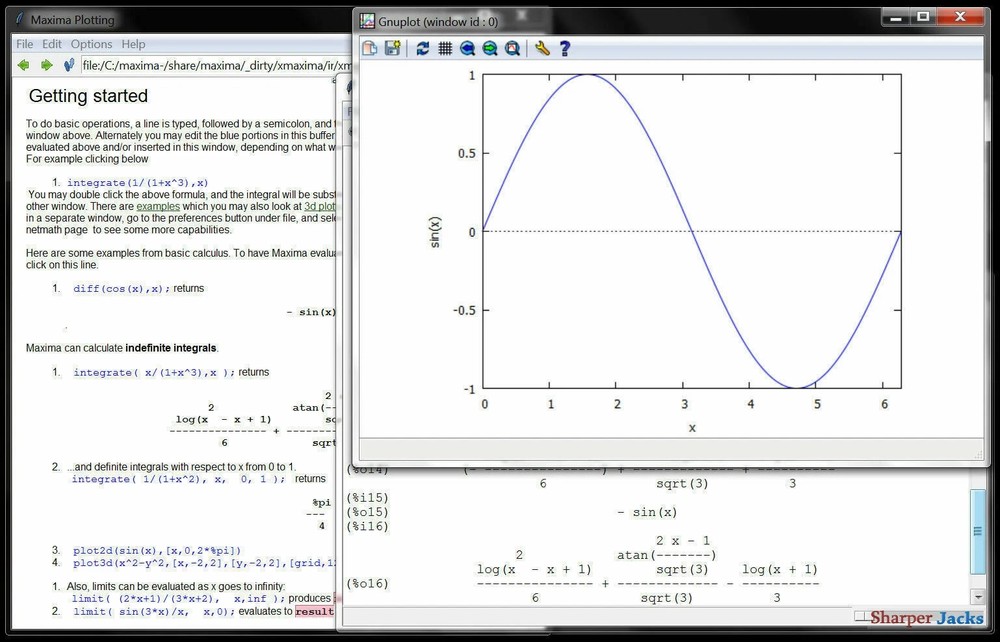Click limit( sin(3*x)/x, x,0) example
The height and width of the screenshot is (642, 1000).
click(x=154, y=611)
